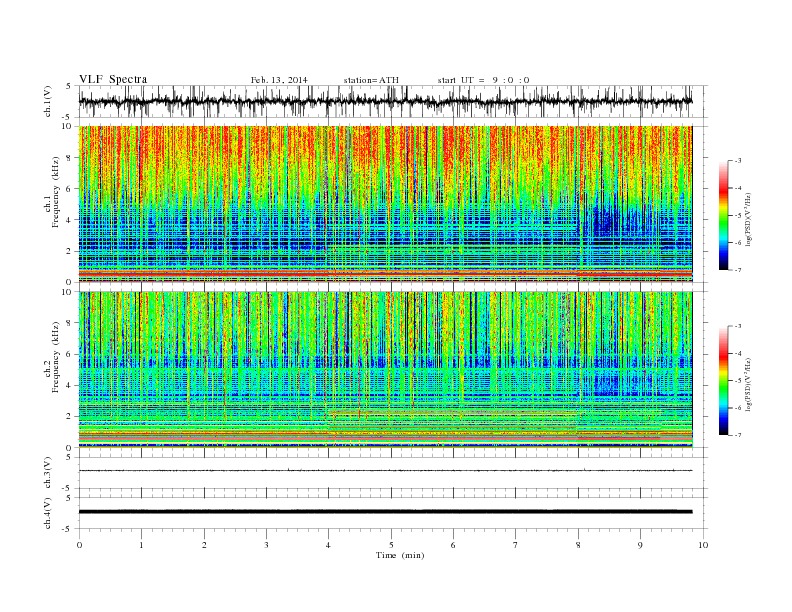
Task: Click the ch.2 color scale bar
Action: tap(724, 380)
